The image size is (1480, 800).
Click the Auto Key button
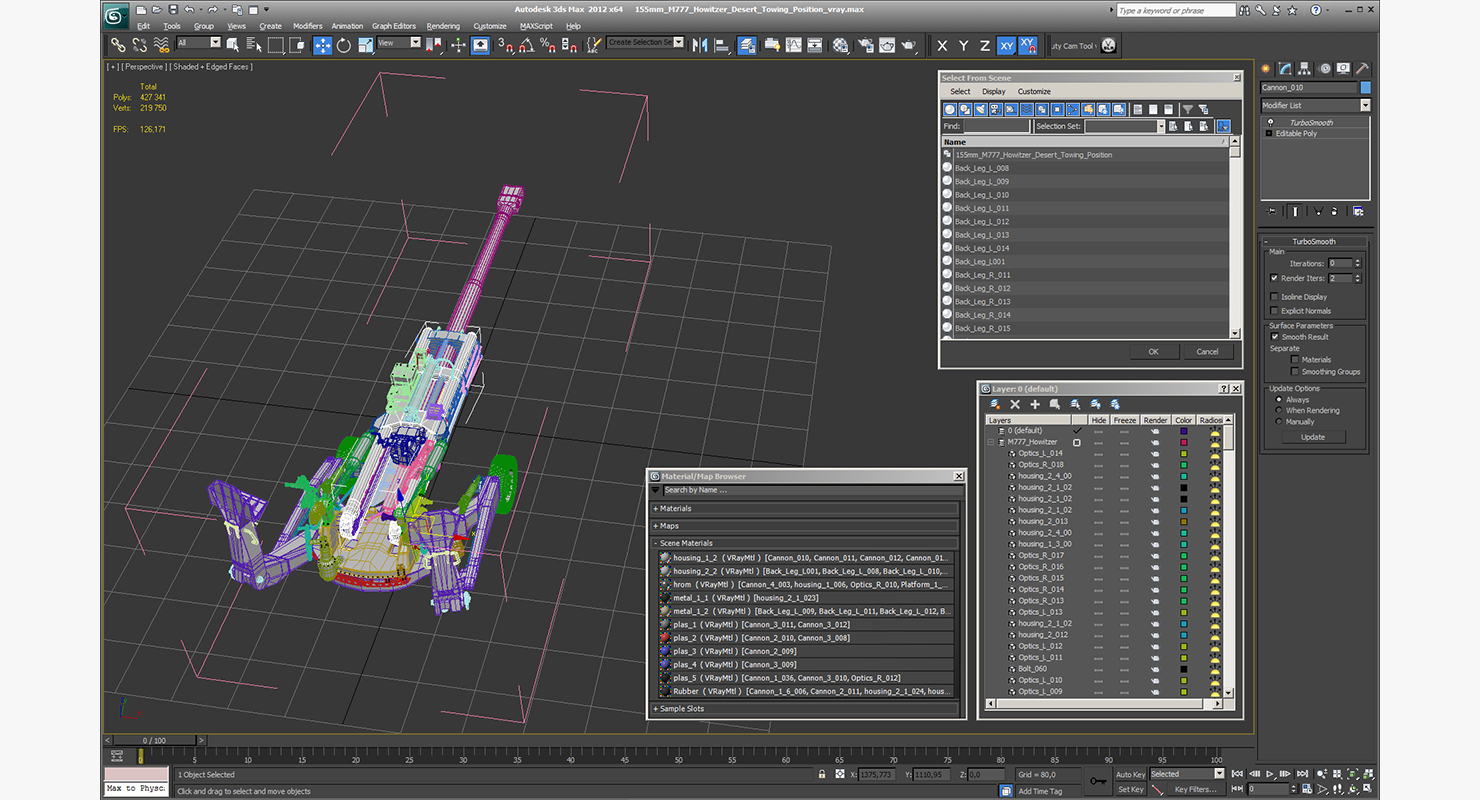click(1130, 774)
